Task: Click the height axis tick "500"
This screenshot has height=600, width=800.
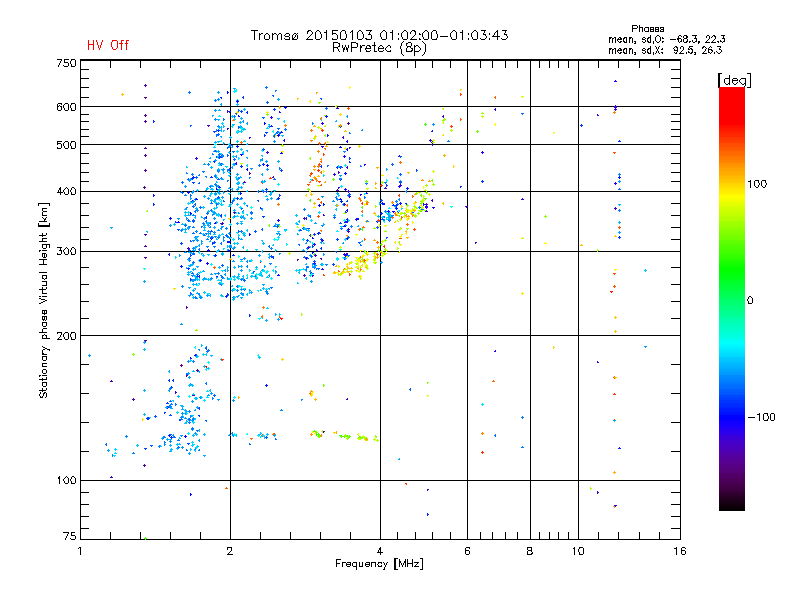Action: click(66, 145)
